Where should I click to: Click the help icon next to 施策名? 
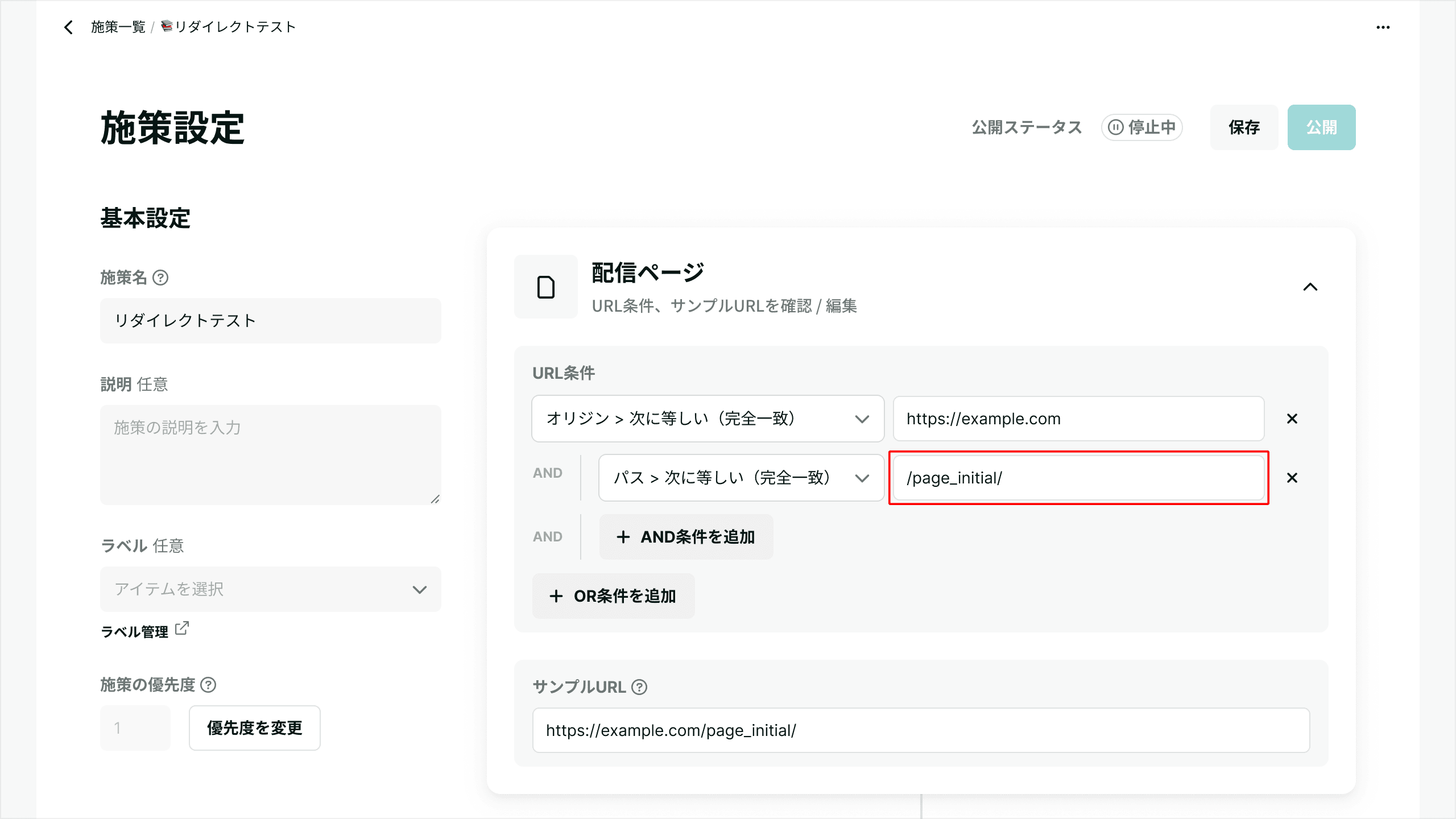[161, 278]
